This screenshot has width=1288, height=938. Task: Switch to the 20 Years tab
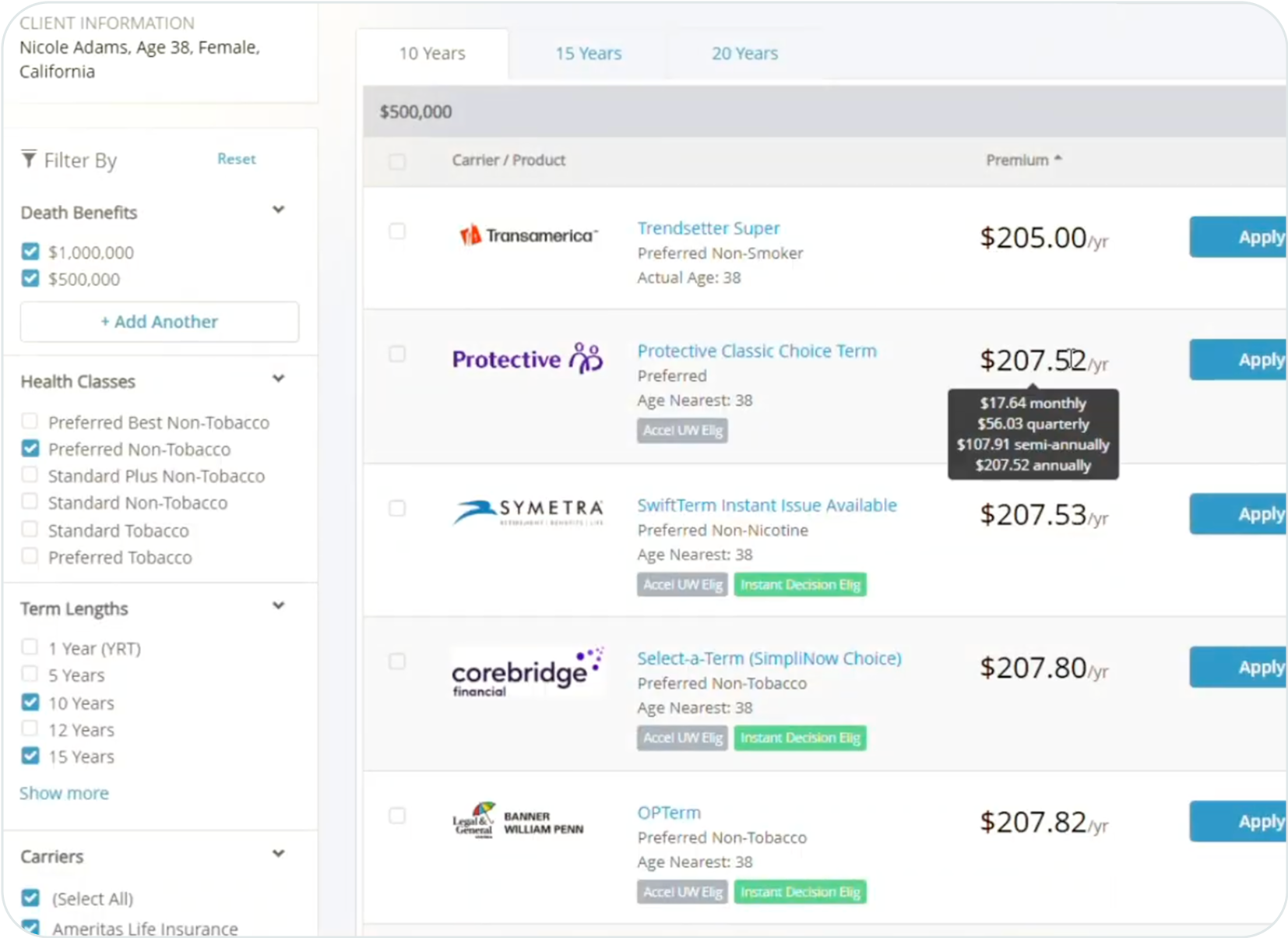(x=744, y=54)
